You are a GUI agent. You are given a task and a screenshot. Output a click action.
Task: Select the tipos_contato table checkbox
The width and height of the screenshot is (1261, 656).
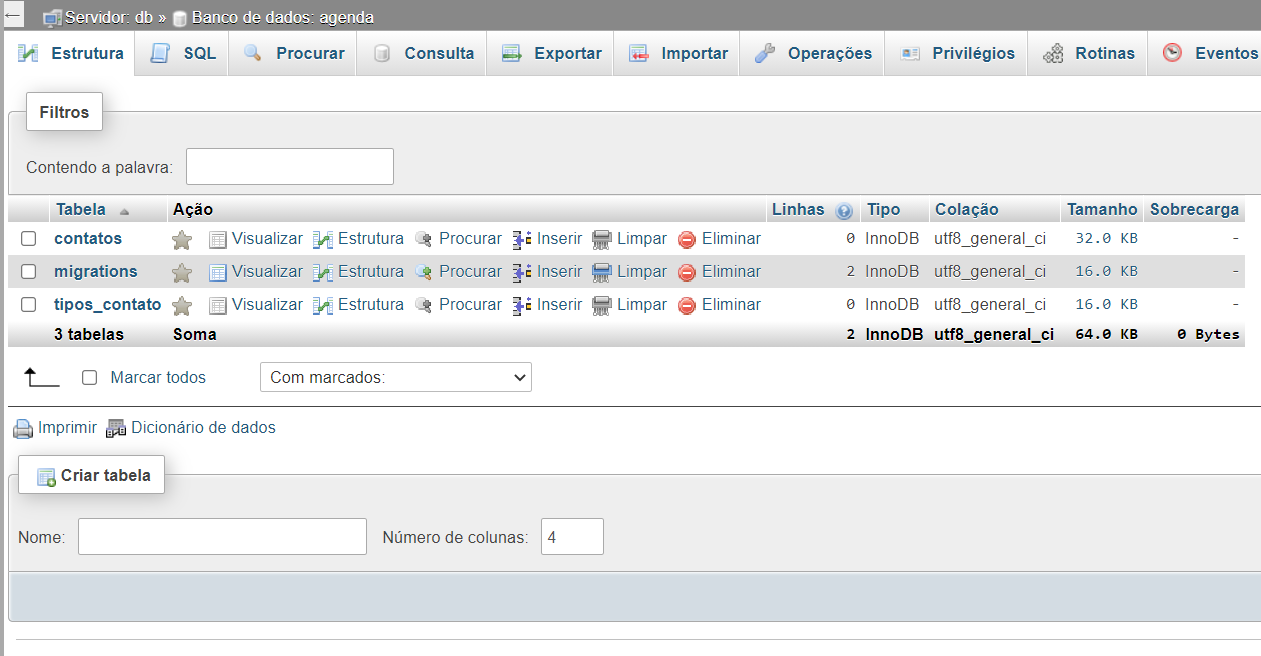coord(29,305)
